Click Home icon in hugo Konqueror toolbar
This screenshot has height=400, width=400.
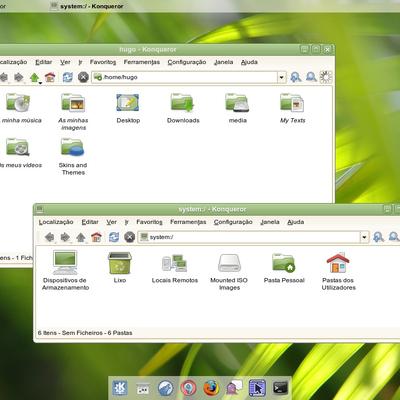click(50, 77)
